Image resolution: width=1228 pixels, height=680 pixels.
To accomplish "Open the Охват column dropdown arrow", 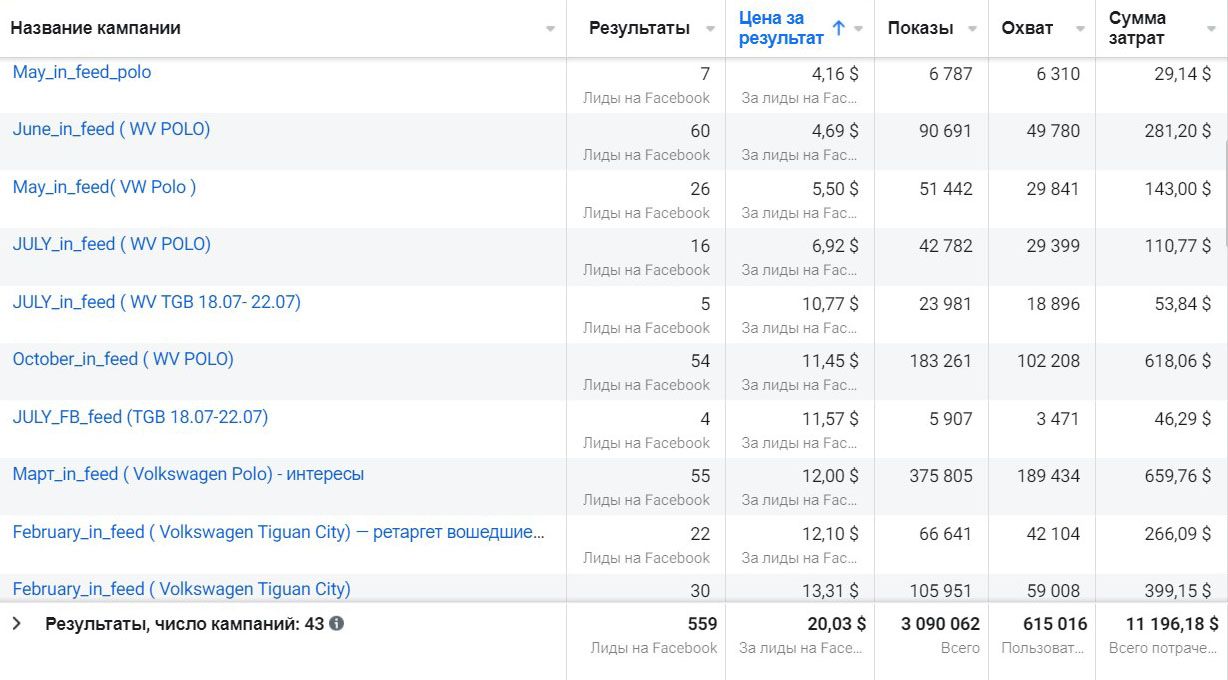I will [1080, 29].
